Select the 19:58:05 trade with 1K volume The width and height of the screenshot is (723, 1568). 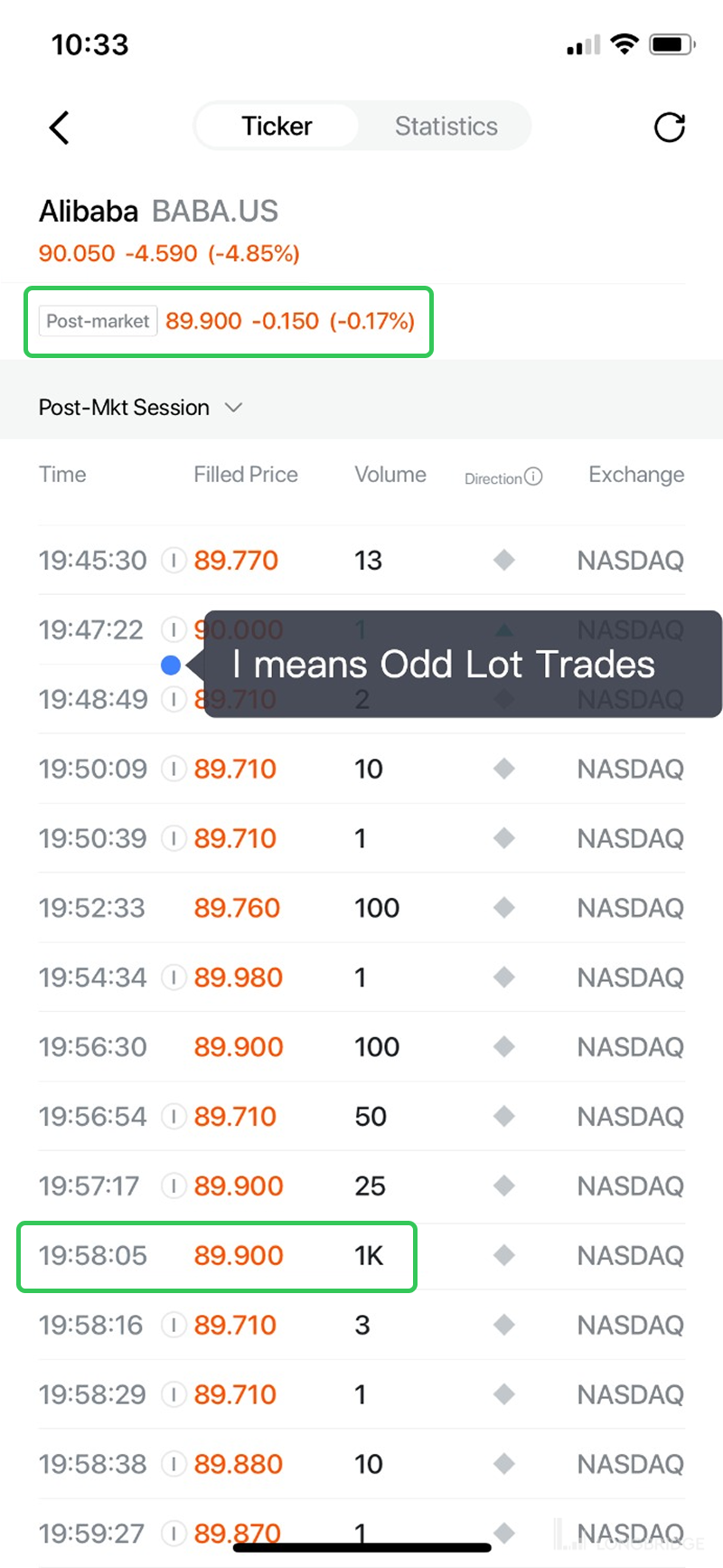click(217, 1256)
